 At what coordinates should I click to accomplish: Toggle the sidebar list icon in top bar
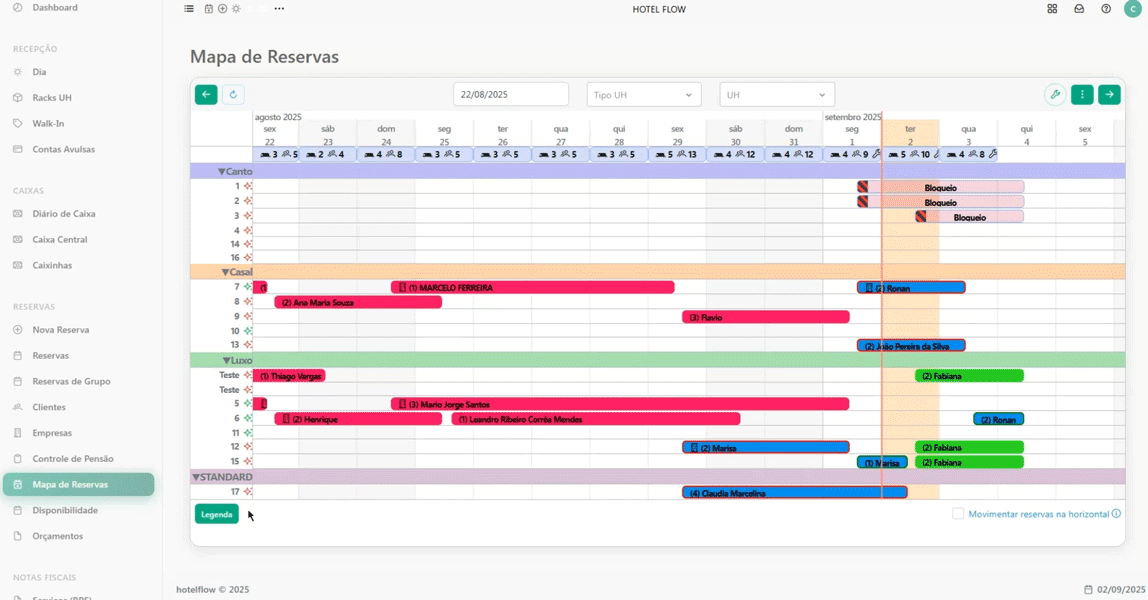[189, 9]
